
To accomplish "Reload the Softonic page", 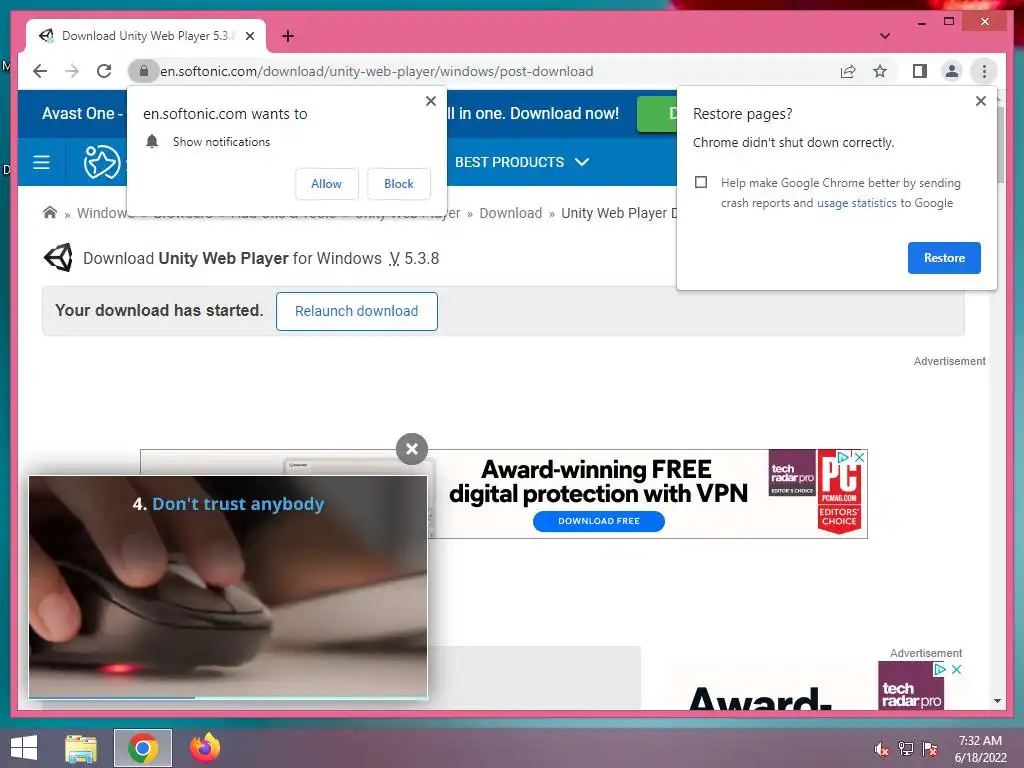I will [104, 71].
